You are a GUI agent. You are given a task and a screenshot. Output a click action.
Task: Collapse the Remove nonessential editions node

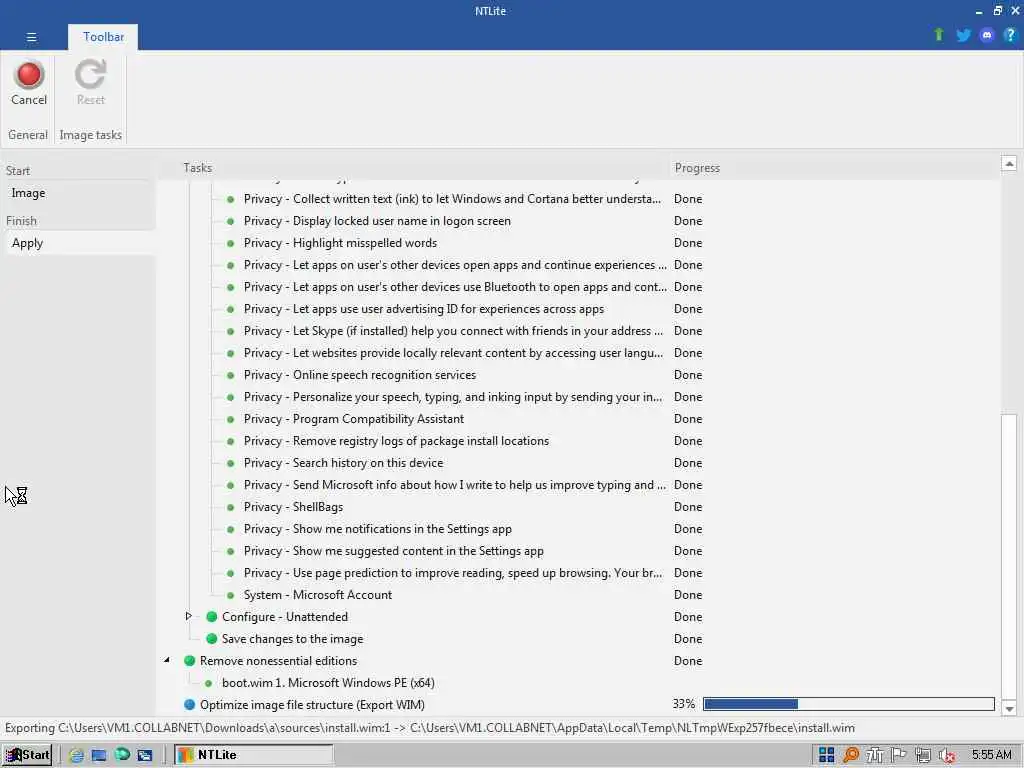tap(167, 660)
